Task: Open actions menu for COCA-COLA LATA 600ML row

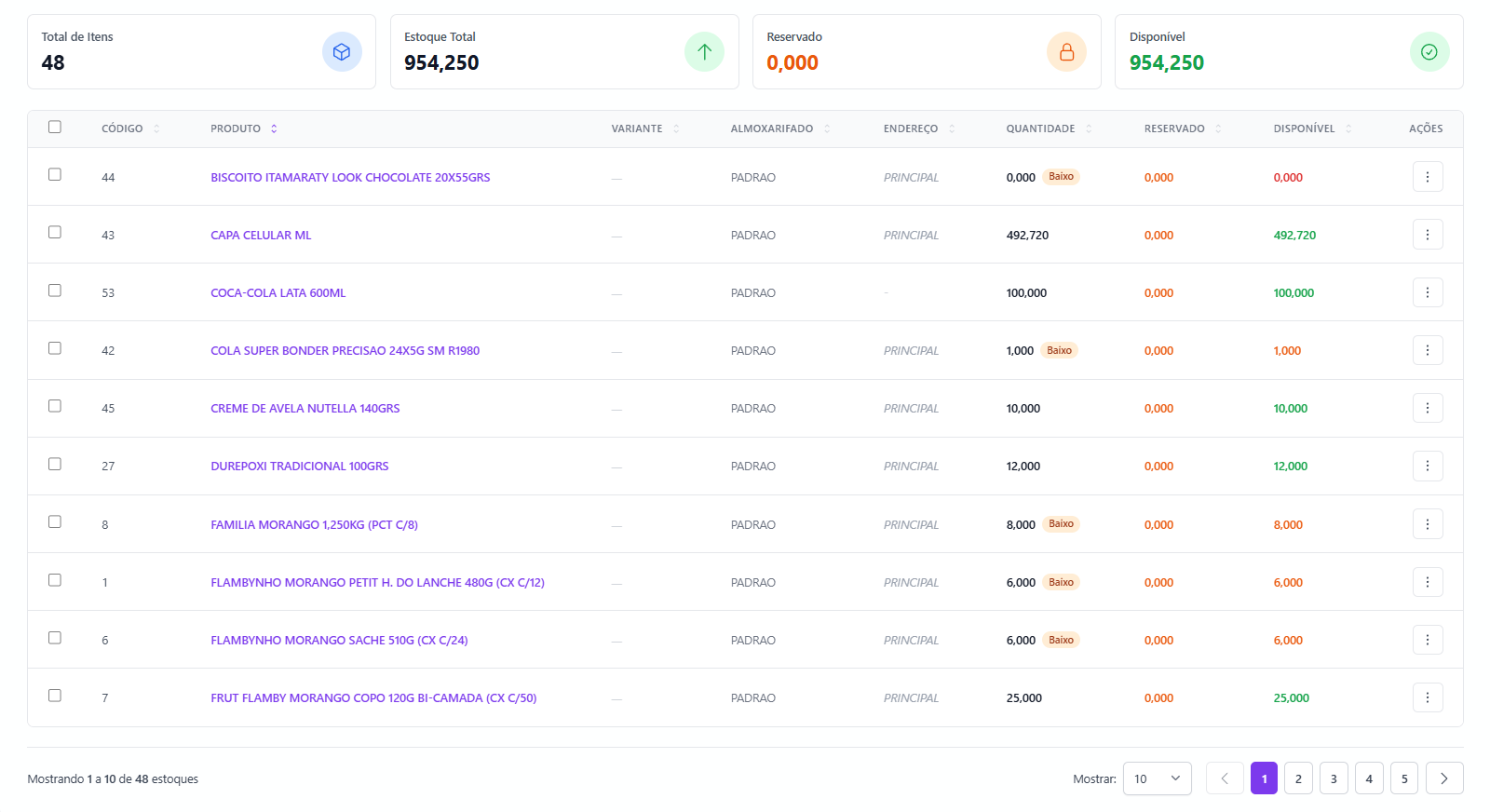Action: pyautogui.click(x=1428, y=292)
